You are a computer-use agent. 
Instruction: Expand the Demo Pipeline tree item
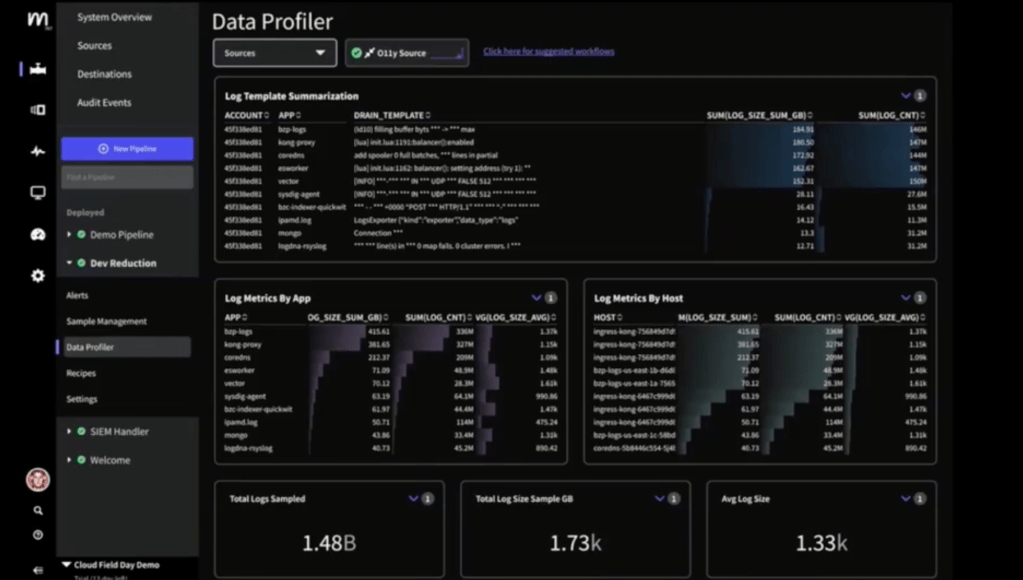tap(69, 235)
